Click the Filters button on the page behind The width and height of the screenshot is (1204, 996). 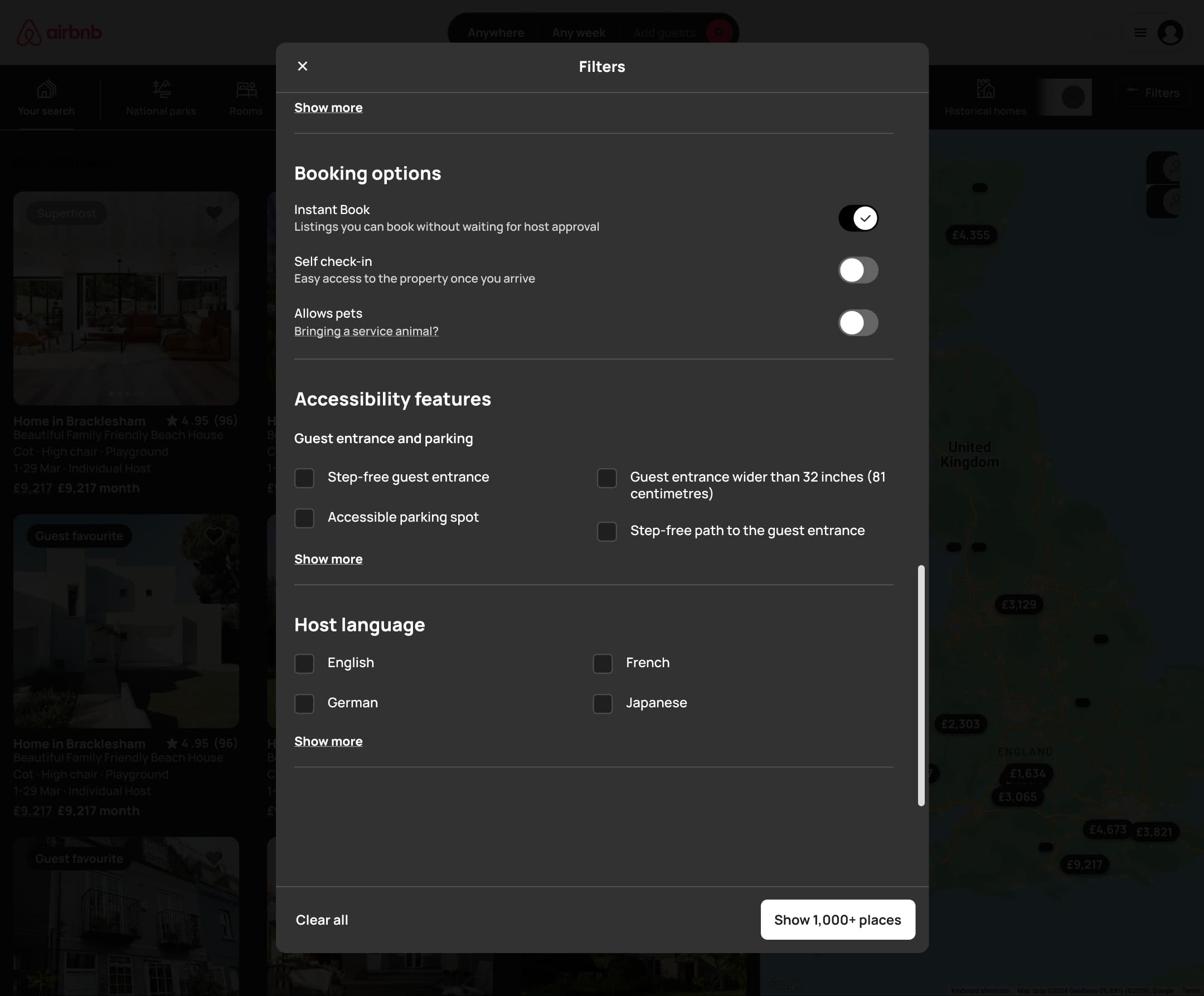click(1152, 93)
